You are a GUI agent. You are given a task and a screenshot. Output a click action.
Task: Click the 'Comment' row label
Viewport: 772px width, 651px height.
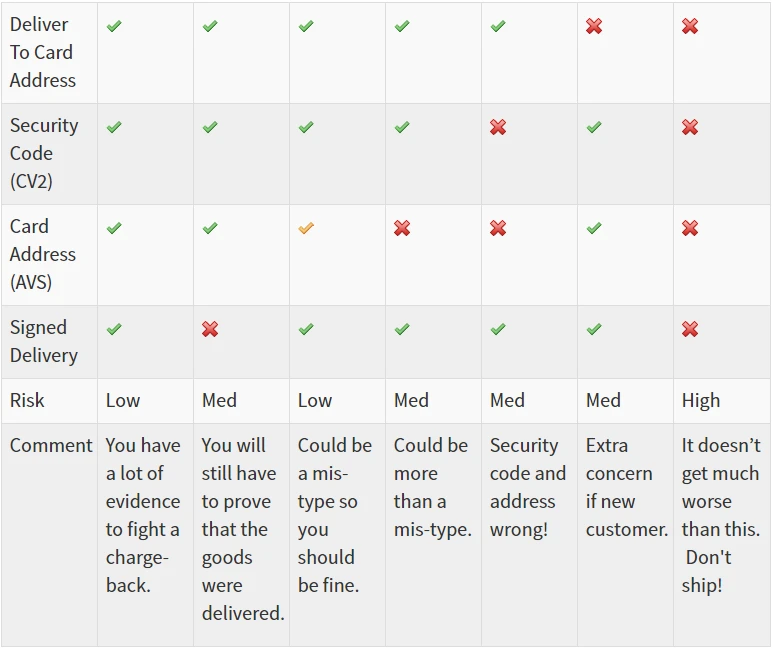[51, 446]
